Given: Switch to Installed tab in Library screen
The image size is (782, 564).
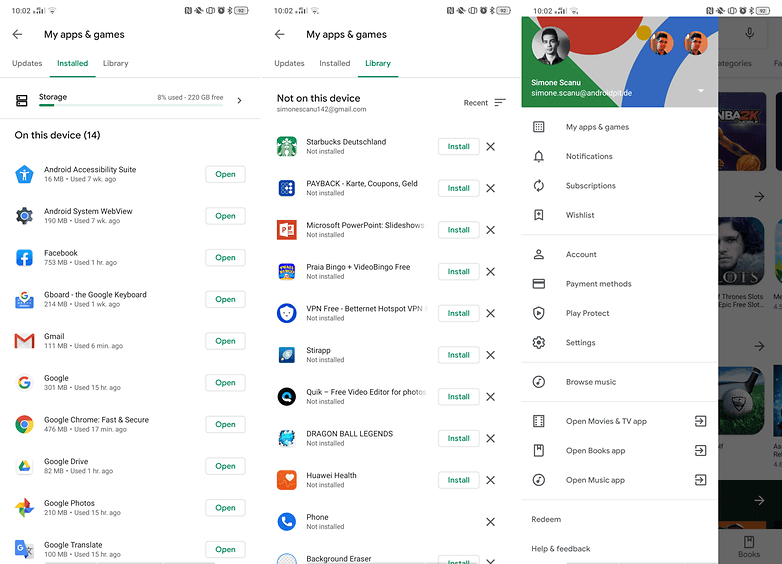Looking at the screenshot, I should [x=335, y=63].
